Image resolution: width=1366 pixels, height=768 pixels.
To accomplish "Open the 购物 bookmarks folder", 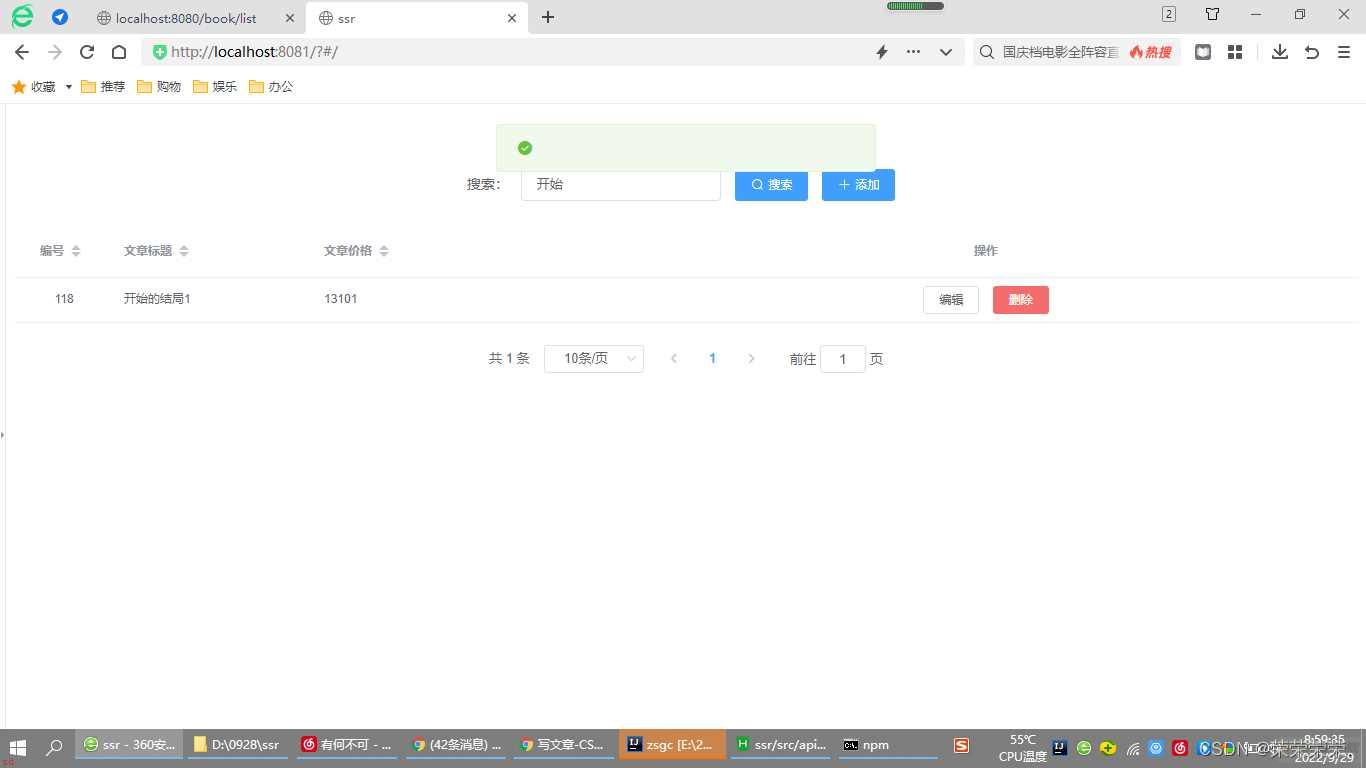I will (x=159, y=87).
